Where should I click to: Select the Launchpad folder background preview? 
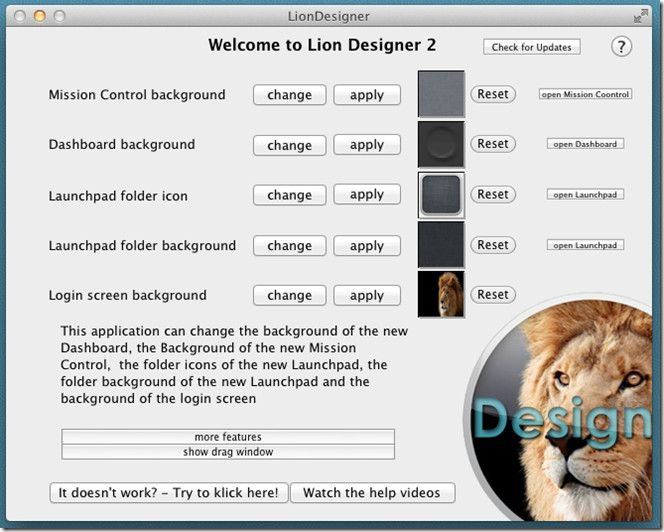click(x=441, y=245)
